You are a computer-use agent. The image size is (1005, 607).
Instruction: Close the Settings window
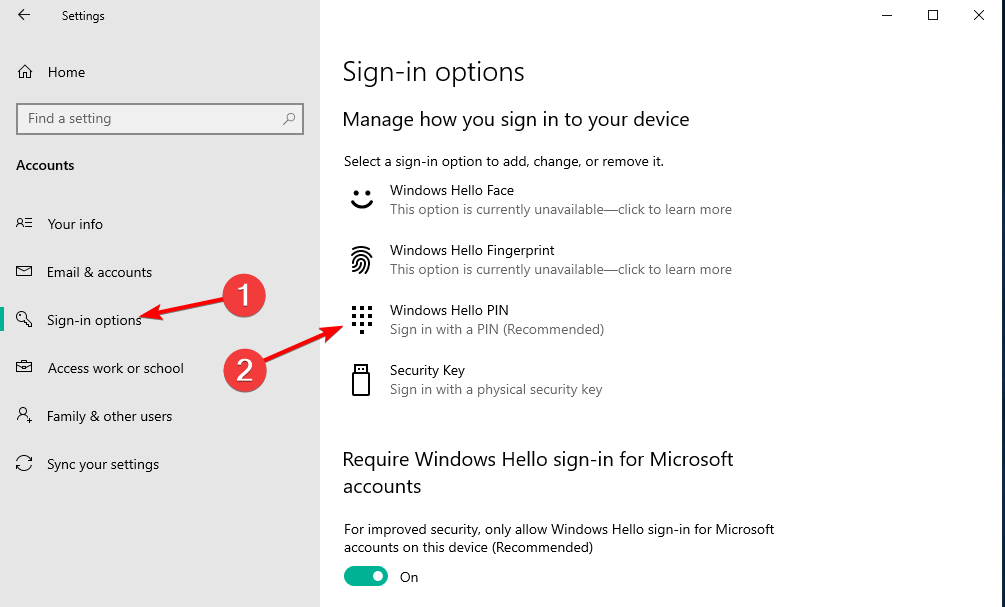tap(979, 15)
